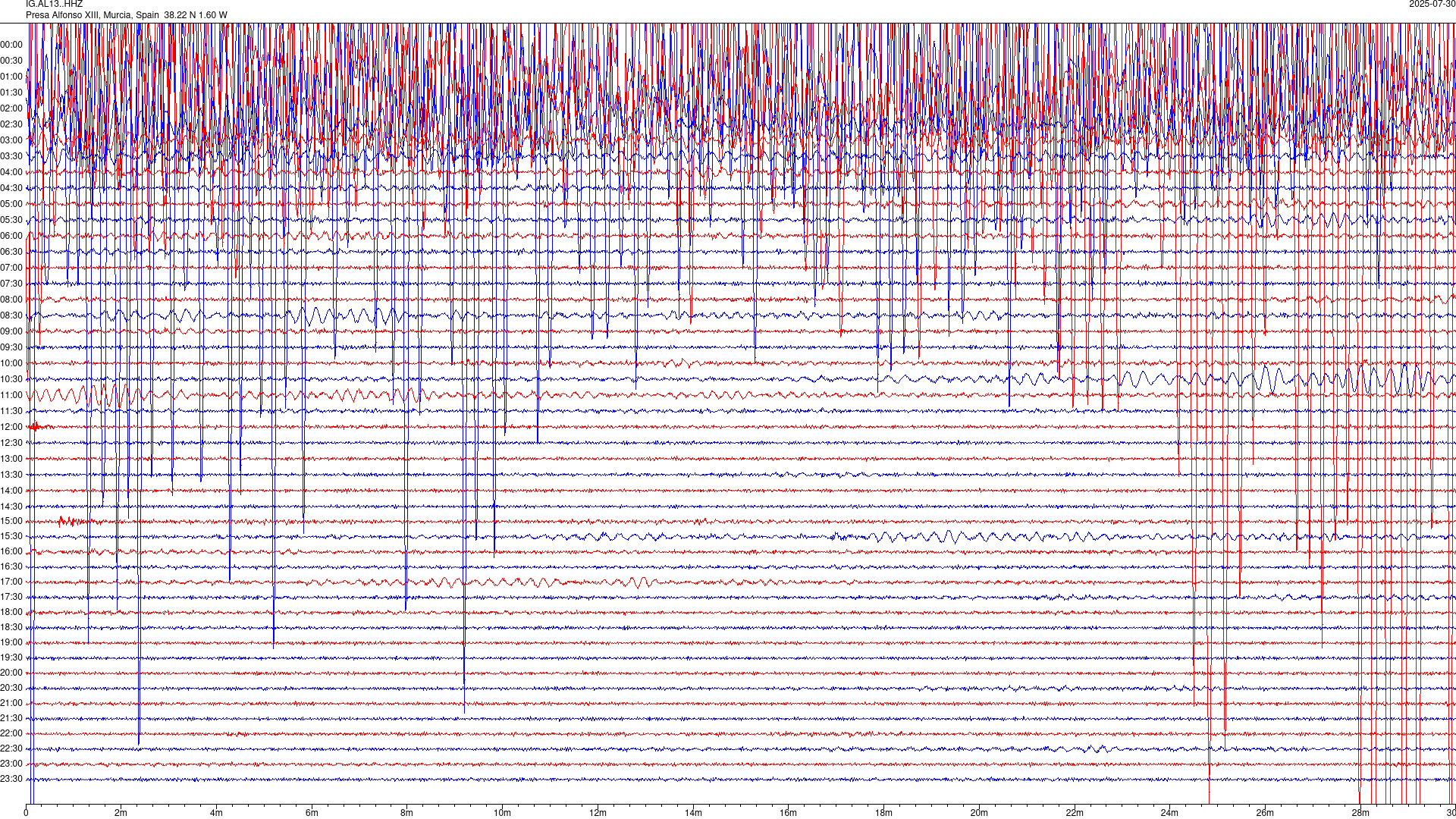
Task: Click the 2025-07-30 date label
Action: tap(1432, 5)
